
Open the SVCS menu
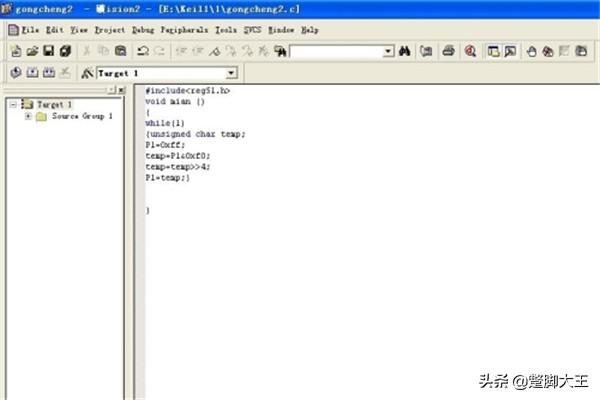253,30
